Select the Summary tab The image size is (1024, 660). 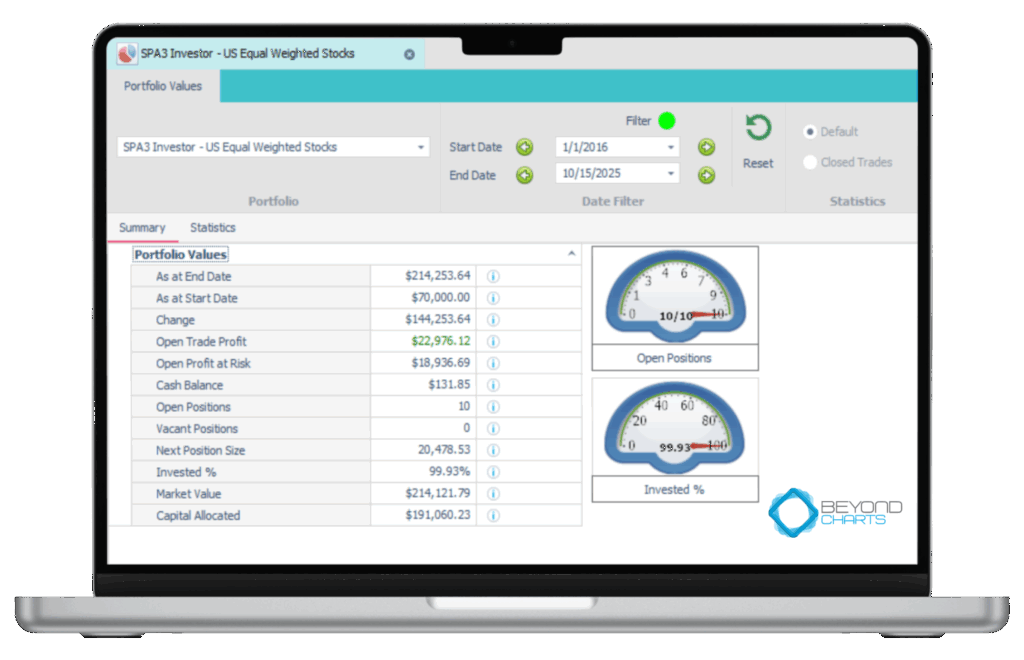click(x=142, y=228)
